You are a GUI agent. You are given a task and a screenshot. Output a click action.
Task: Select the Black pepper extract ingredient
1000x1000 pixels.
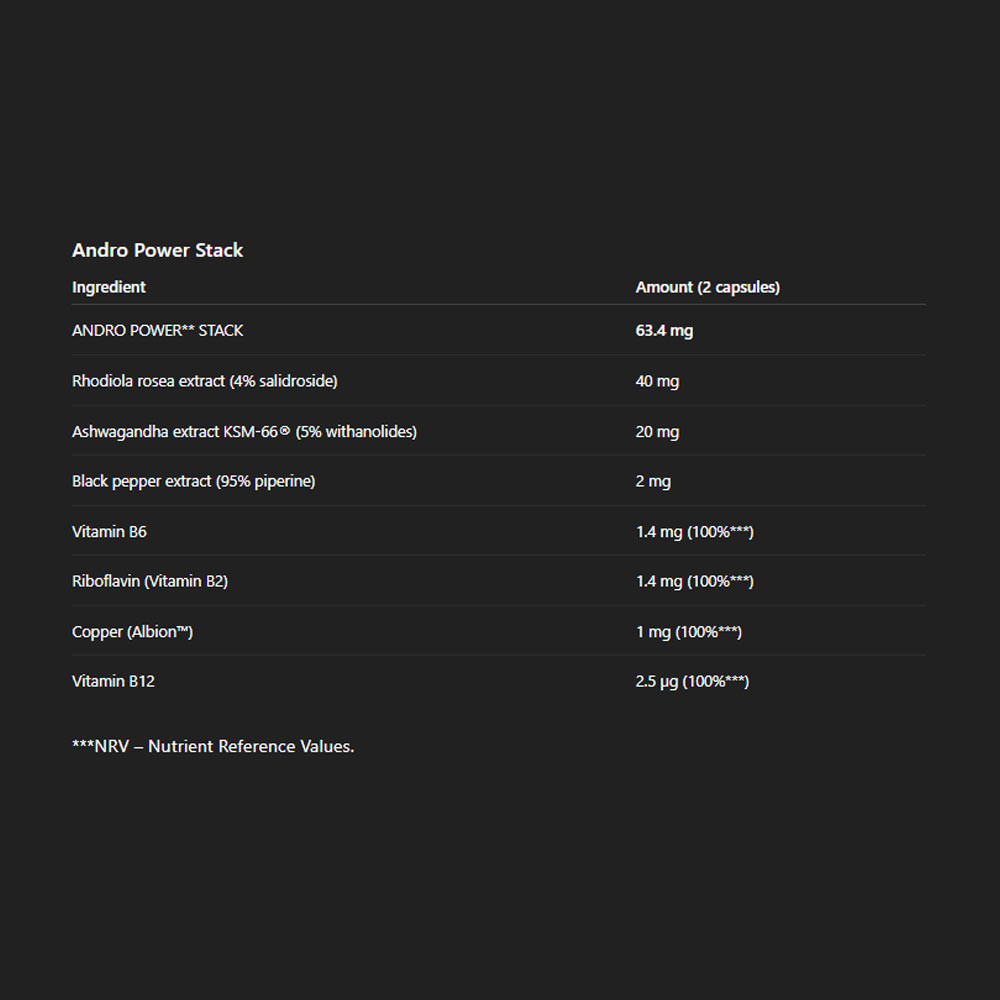click(194, 482)
